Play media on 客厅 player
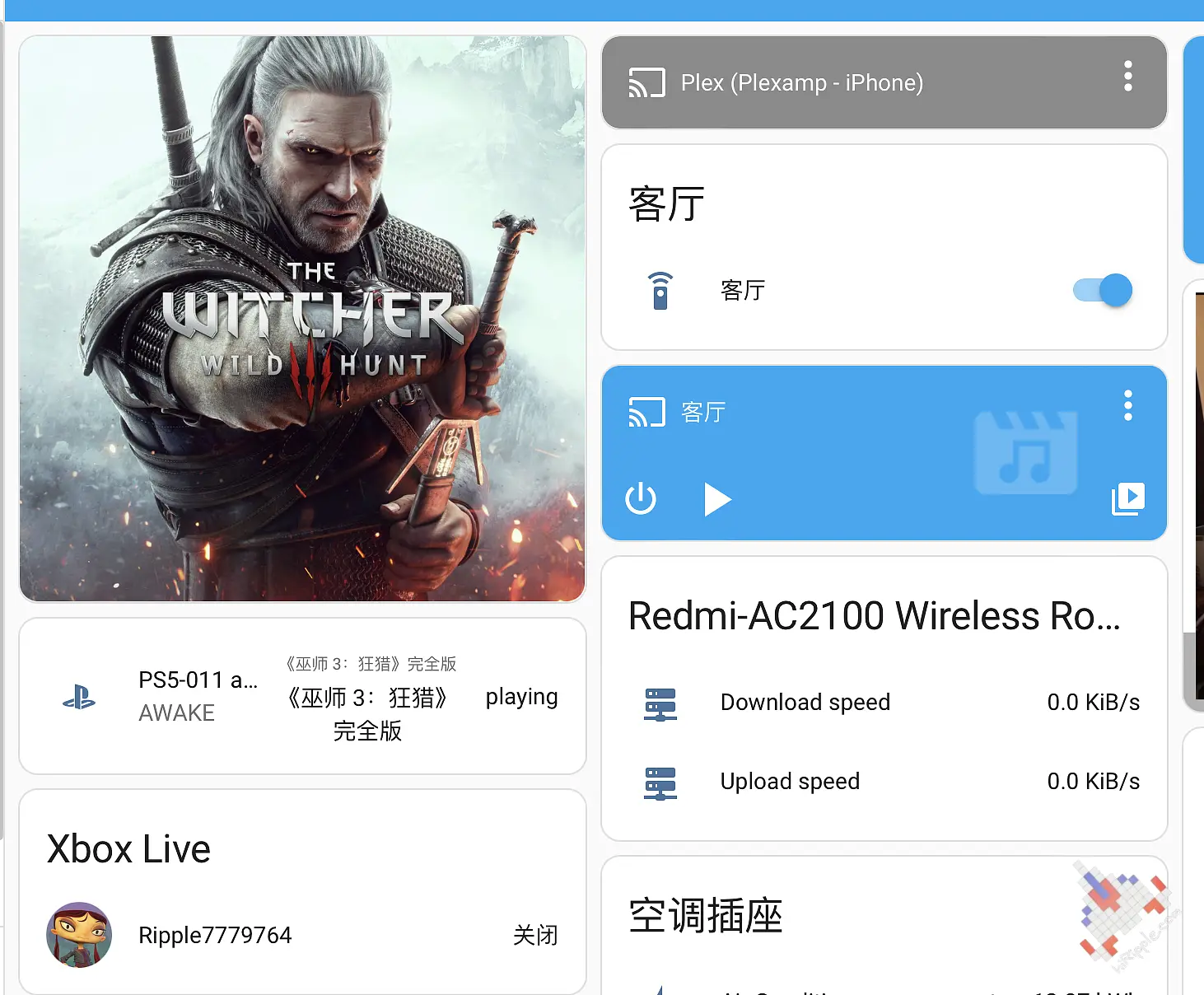The width and height of the screenshot is (1204, 995). (717, 499)
